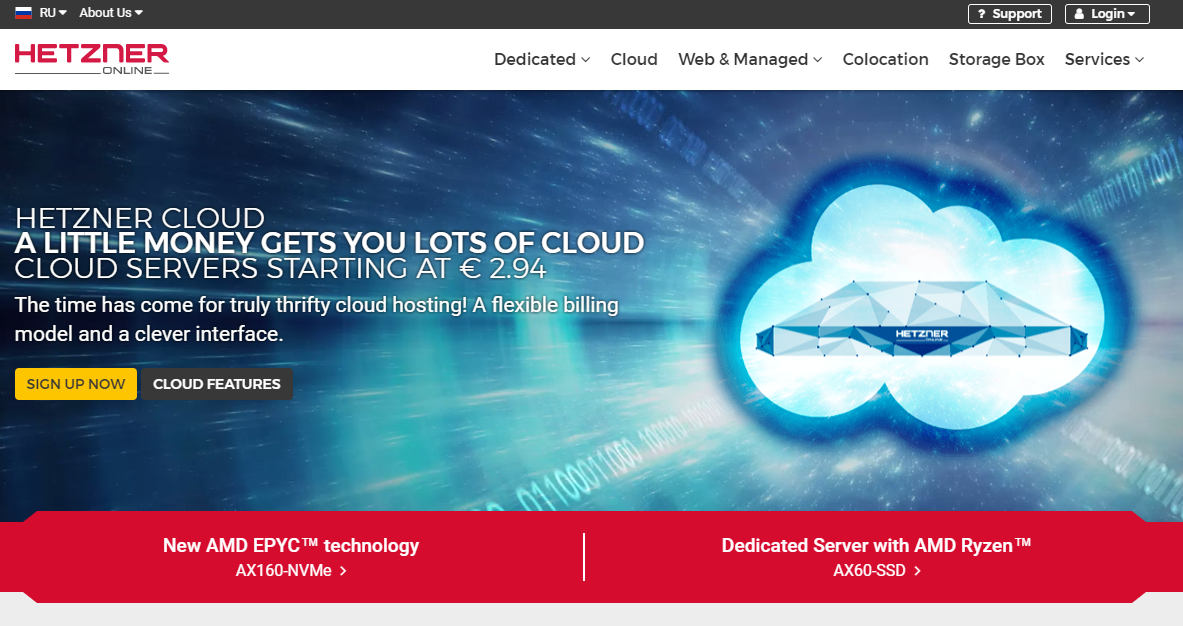Viewport: 1183px width, 626px height.
Task: Open the AX60-SSD link
Action: [877, 571]
